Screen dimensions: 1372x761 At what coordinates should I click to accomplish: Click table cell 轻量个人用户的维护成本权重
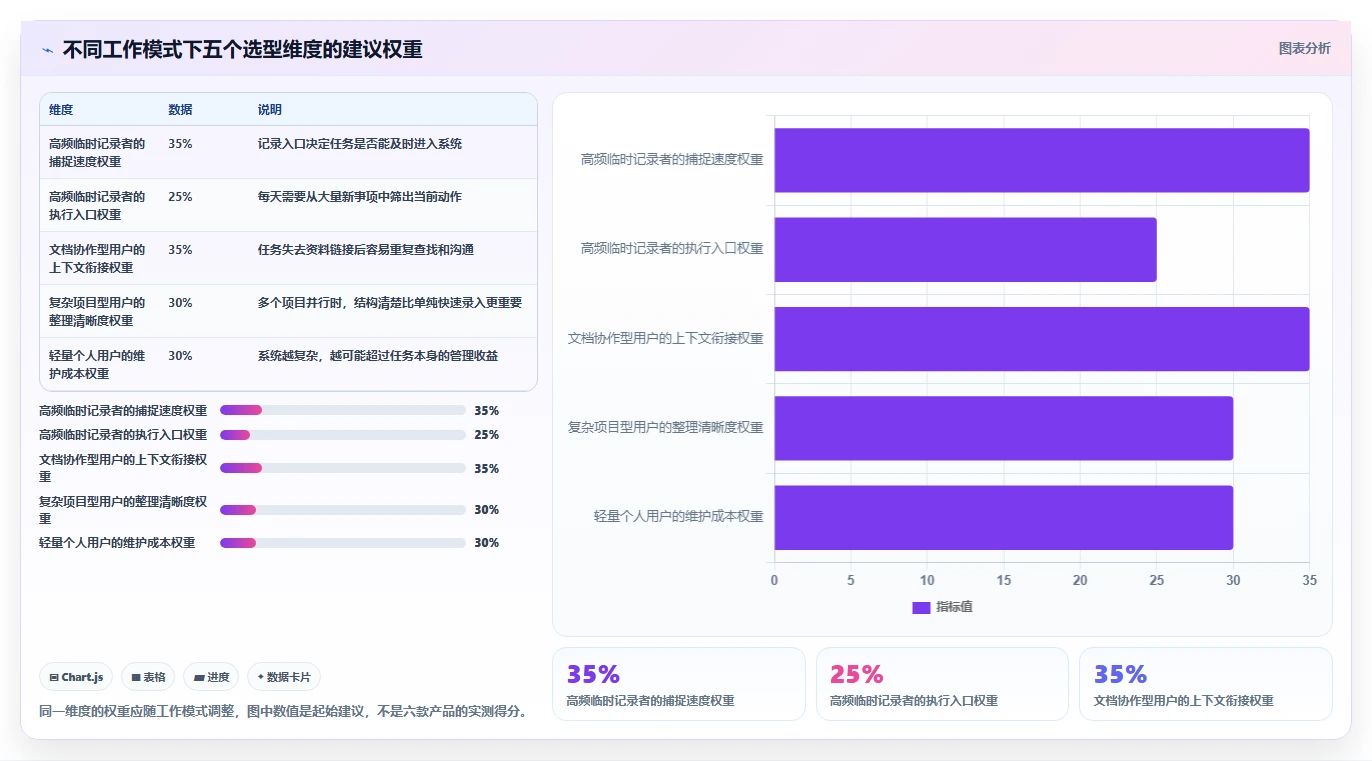click(98, 365)
